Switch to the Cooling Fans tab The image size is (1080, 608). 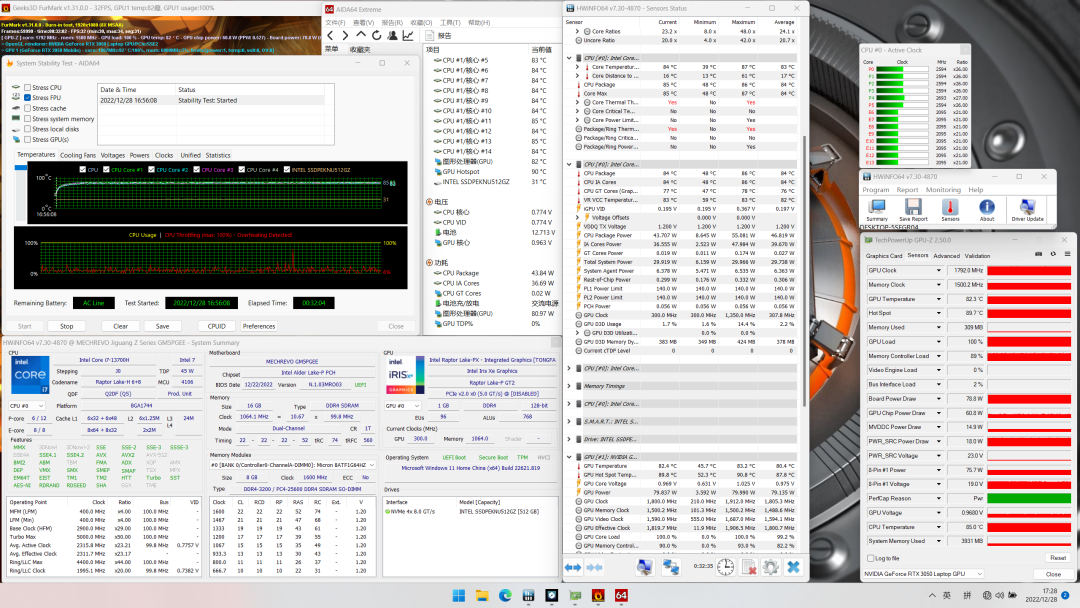[x=78, y=156]
